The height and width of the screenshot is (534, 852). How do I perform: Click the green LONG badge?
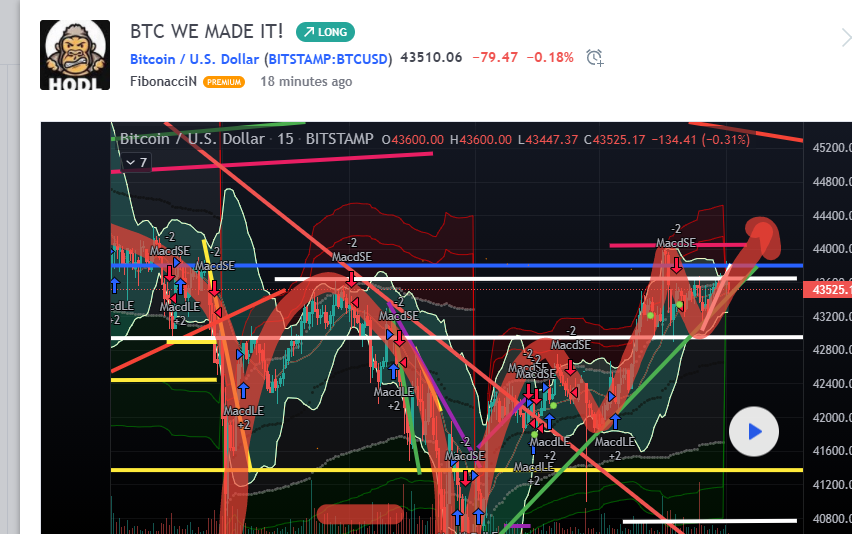coord(325,32)
